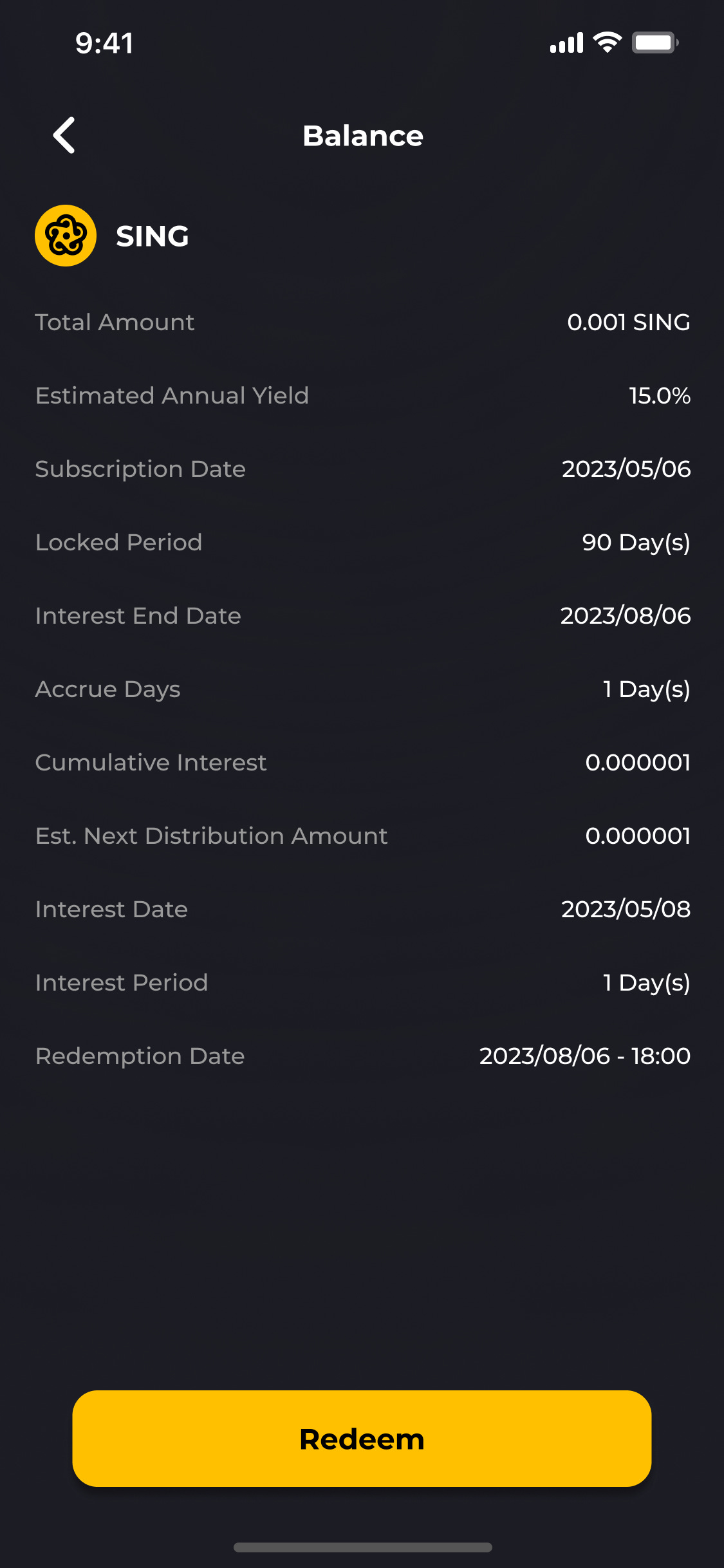Tap the Wi-Fi status icon
Image resolution: width=724 pixels, height=1568 pixels.
click(607, 42)
